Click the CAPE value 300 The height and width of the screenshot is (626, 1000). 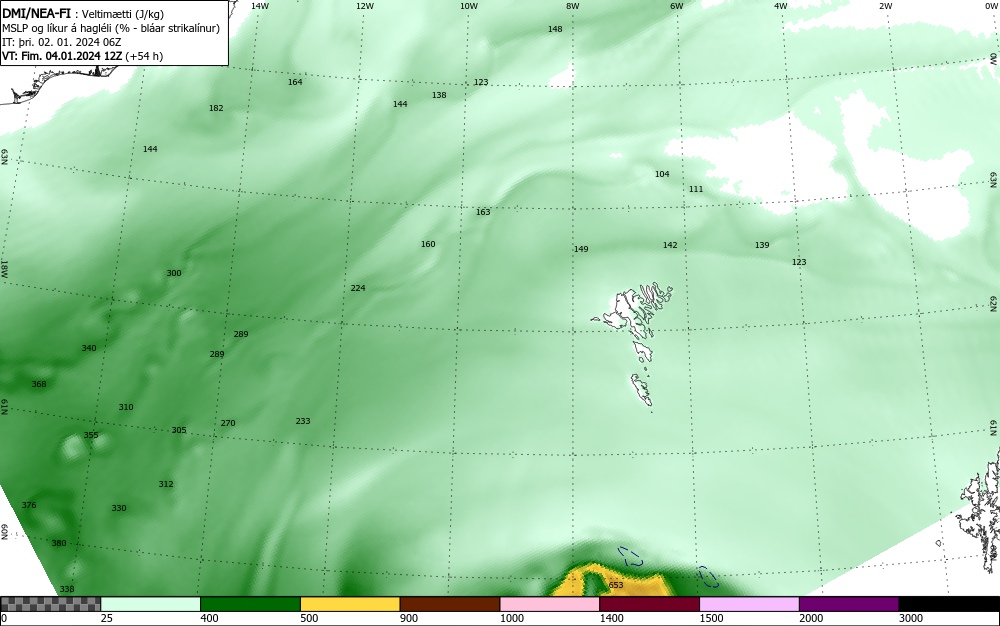[x=173, y=273]
